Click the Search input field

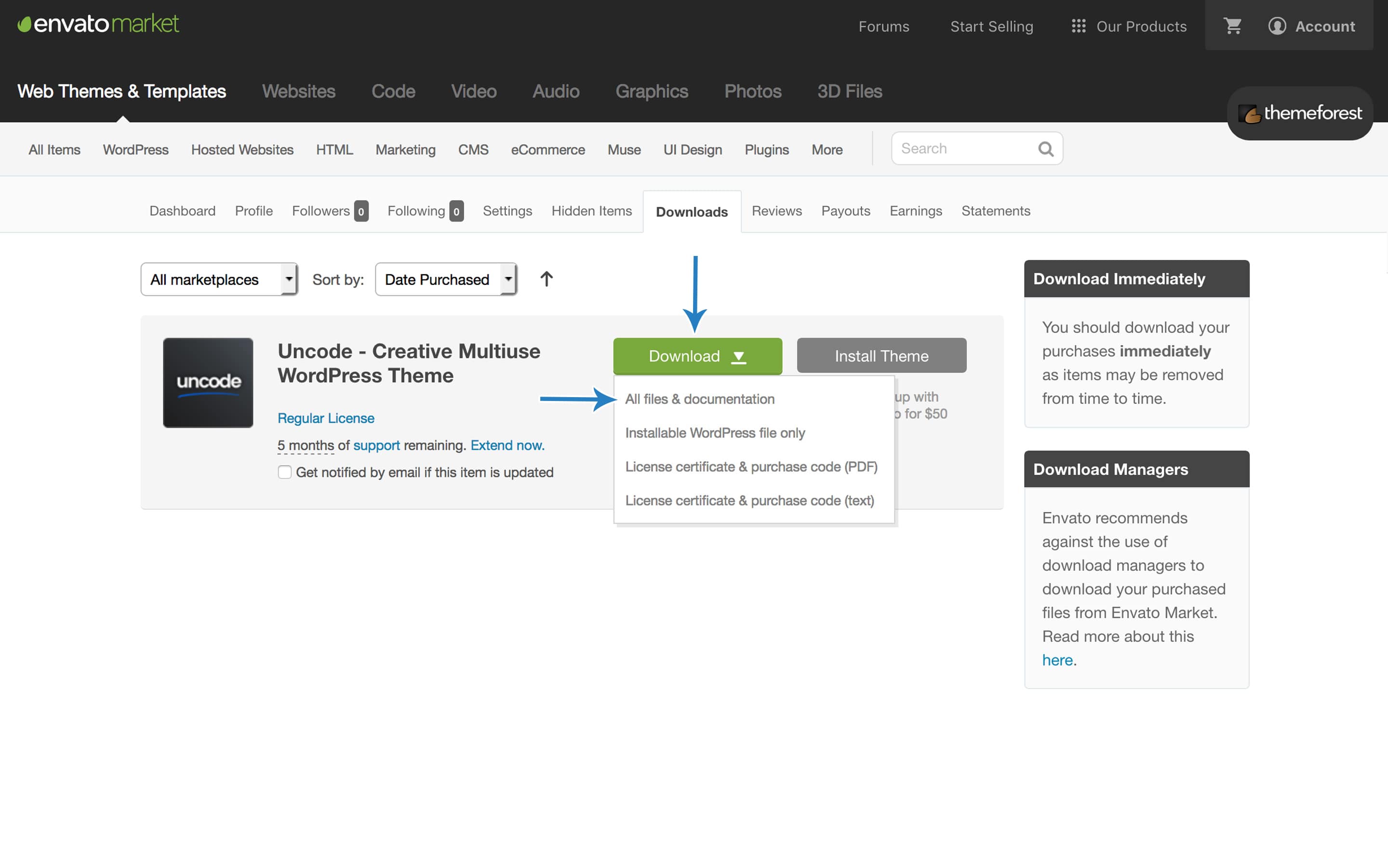976,149
